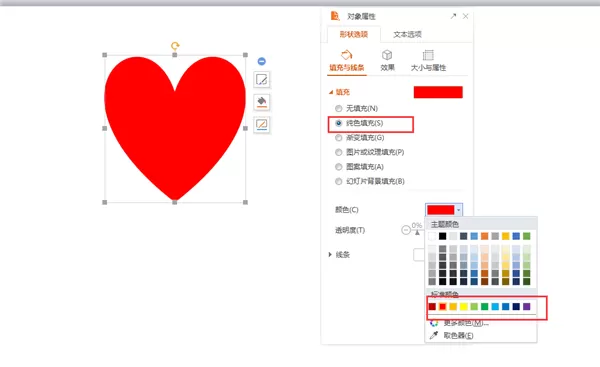Click the orange 对象属性 panel logo icon
The width and height of the screenshot is (600, 367).
(335, 16)
